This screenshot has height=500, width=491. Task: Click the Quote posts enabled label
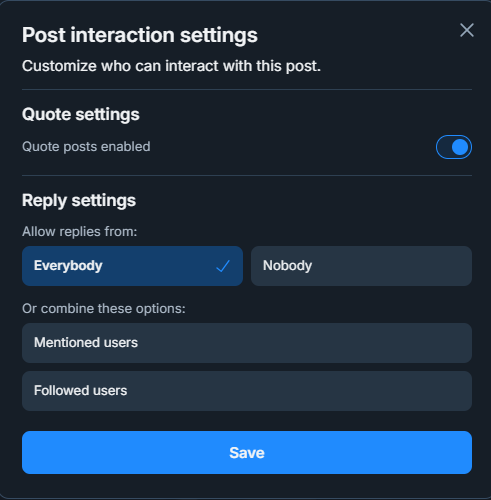tap(86, 147)
